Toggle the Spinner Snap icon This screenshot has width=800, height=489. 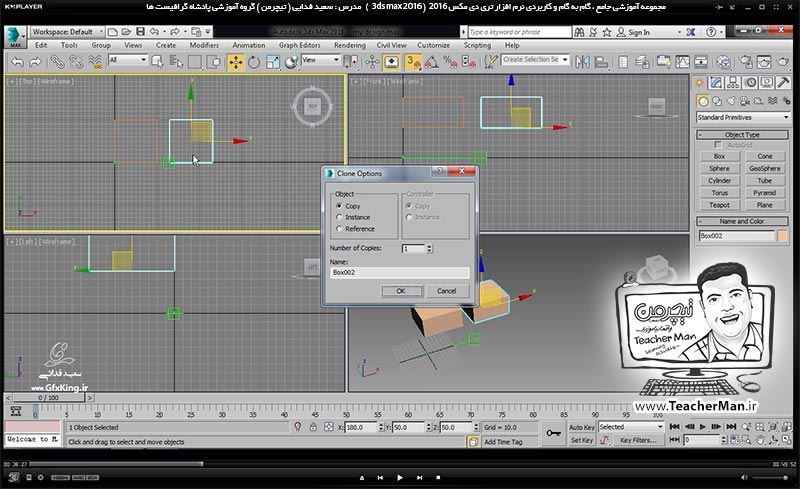468,62
